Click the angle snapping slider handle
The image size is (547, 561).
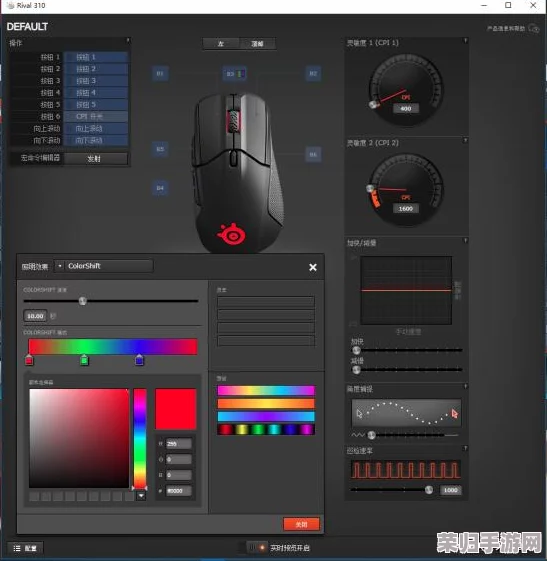click(x=372, y=435)
